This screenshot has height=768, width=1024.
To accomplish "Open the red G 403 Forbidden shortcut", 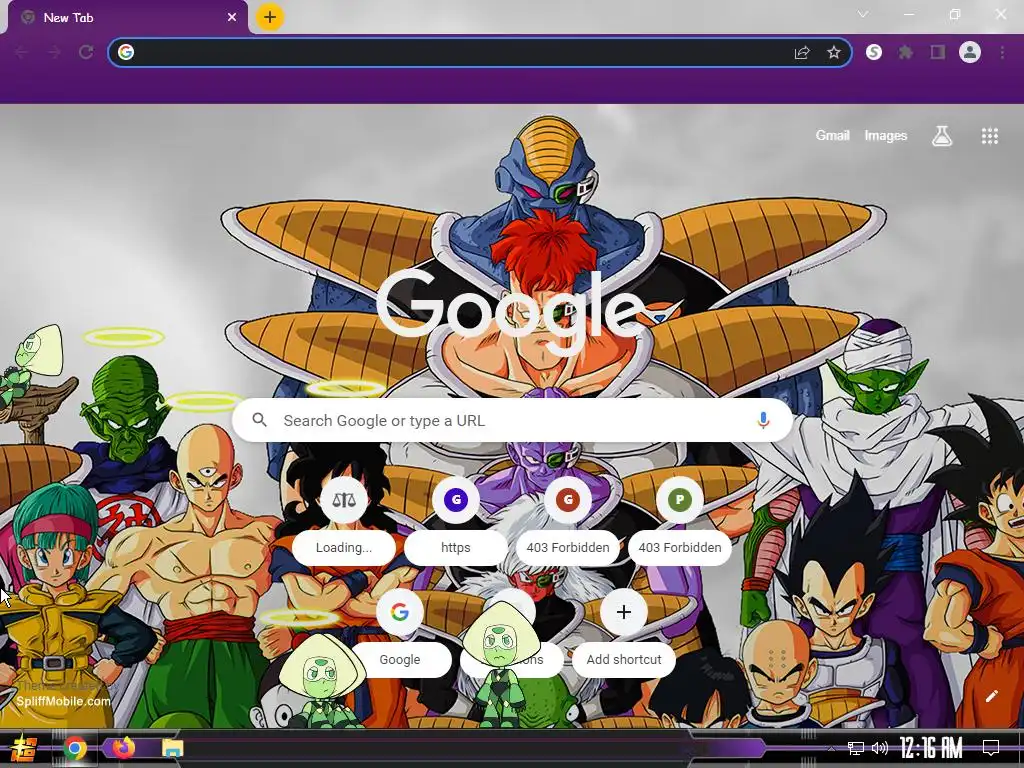I will point(568,520).
